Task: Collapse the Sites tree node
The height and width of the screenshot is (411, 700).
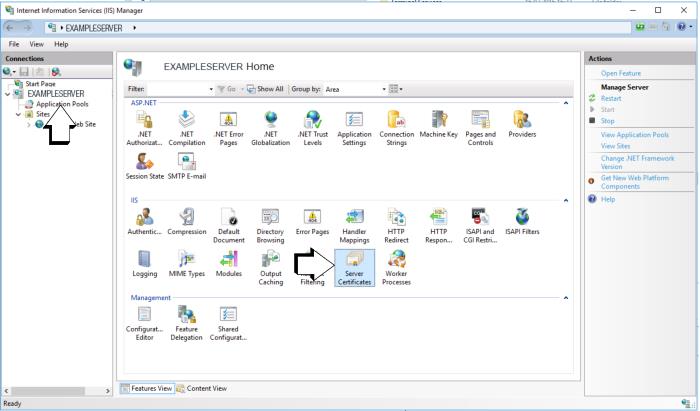Action: coord(18,114)
